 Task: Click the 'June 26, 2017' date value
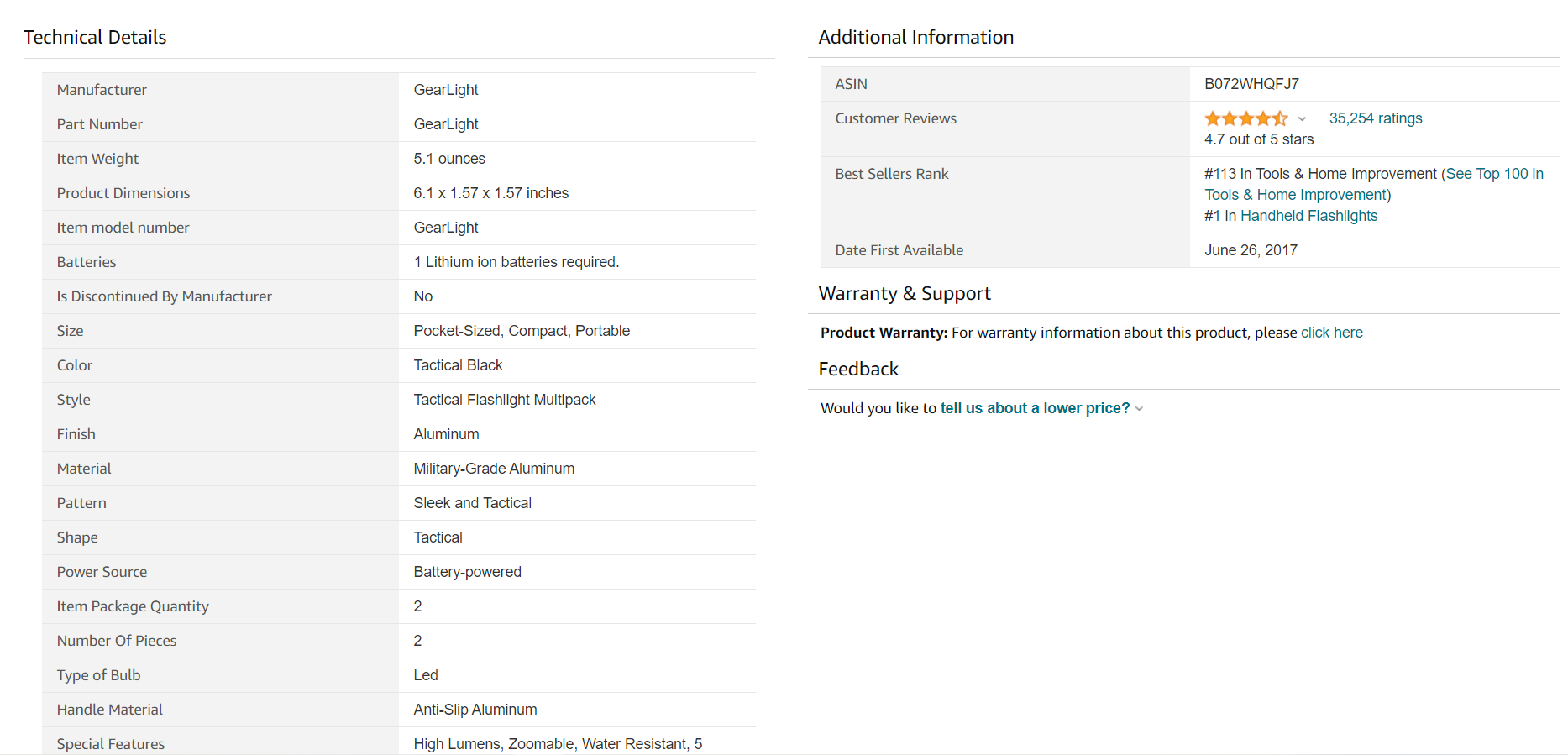(x=1251, y=250)
